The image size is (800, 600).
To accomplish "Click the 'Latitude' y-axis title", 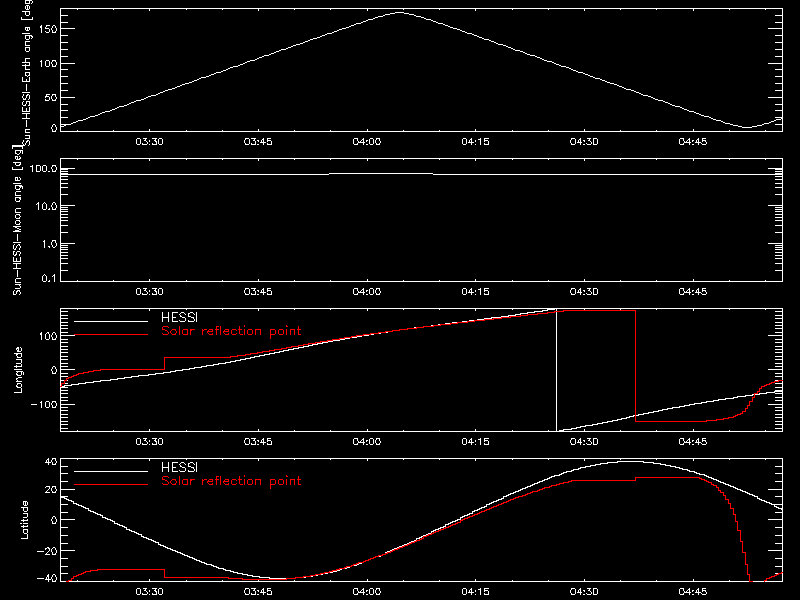I will [x=24, y=520].
